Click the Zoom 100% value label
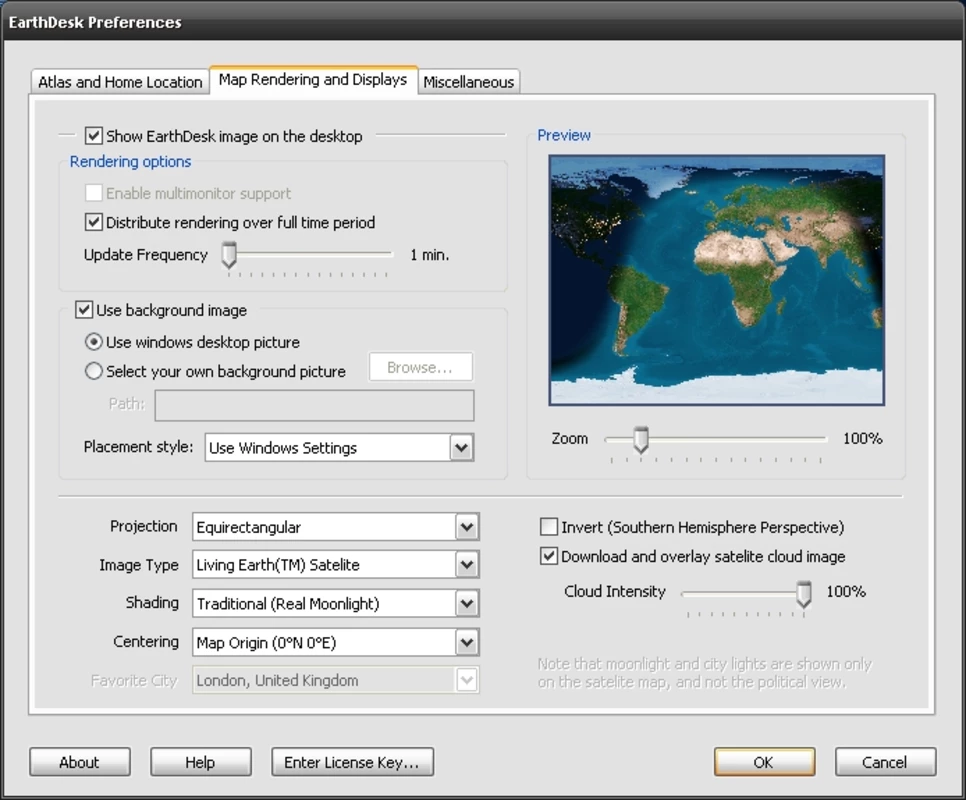This screenshot has width=966, height=800. click(862, 438)
